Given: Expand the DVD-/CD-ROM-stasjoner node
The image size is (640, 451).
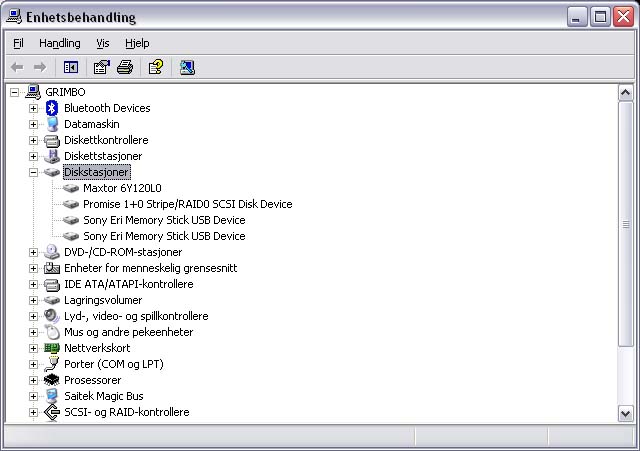Looking at the screenshot, I should point(33,252).
